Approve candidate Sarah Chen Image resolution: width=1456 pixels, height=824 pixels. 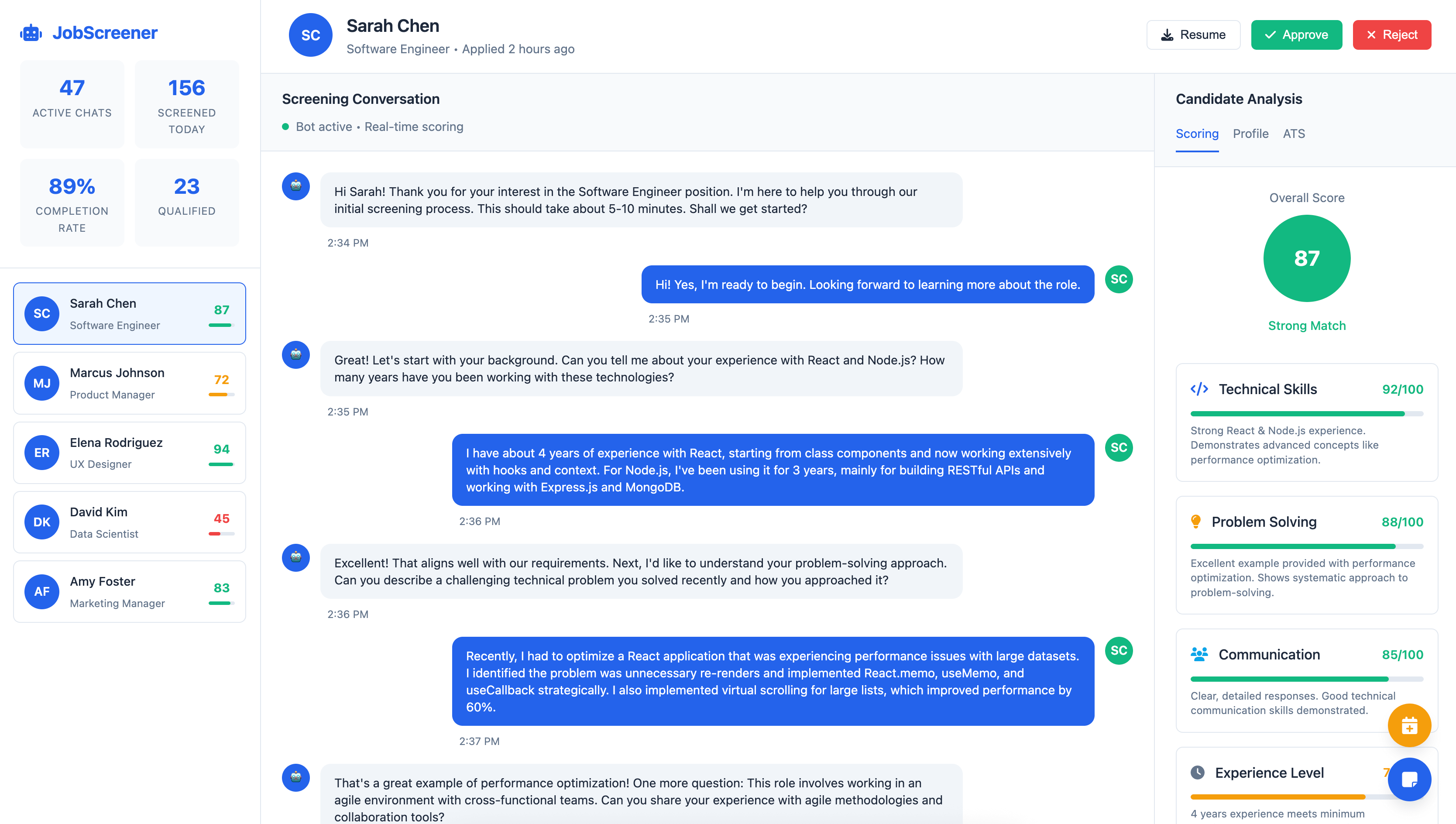pyautogui.click(x=1296, y=34)
